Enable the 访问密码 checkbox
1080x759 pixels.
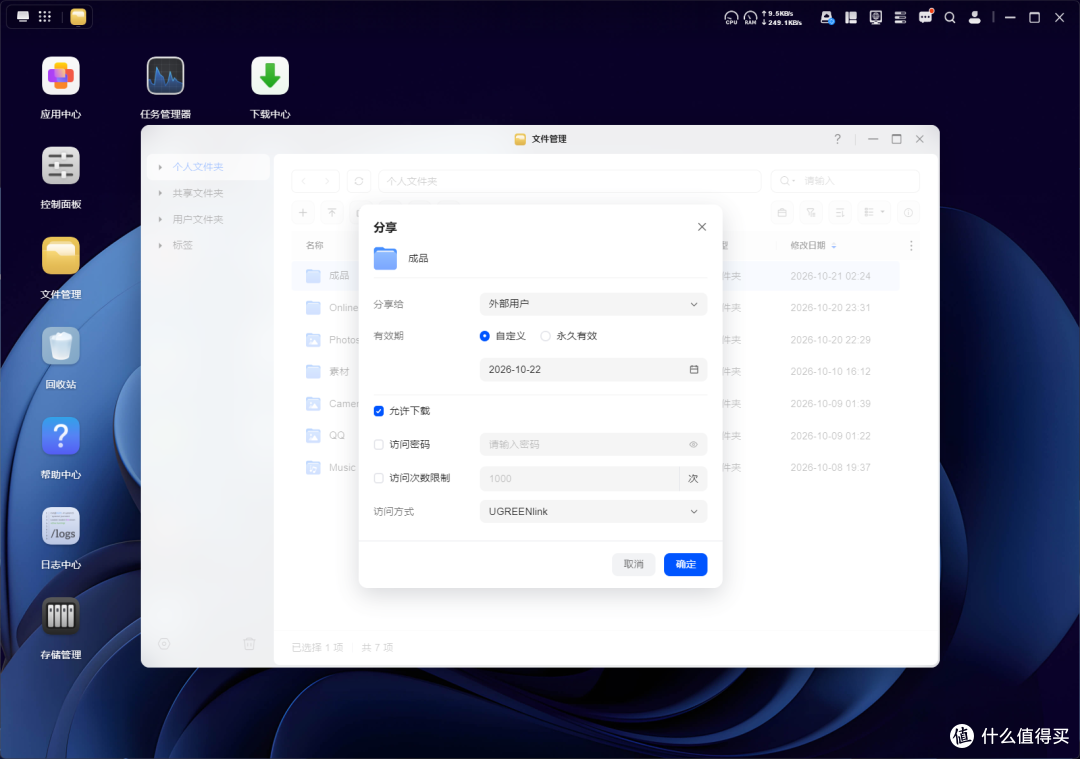pyautogui.click(x=379, y=445)
